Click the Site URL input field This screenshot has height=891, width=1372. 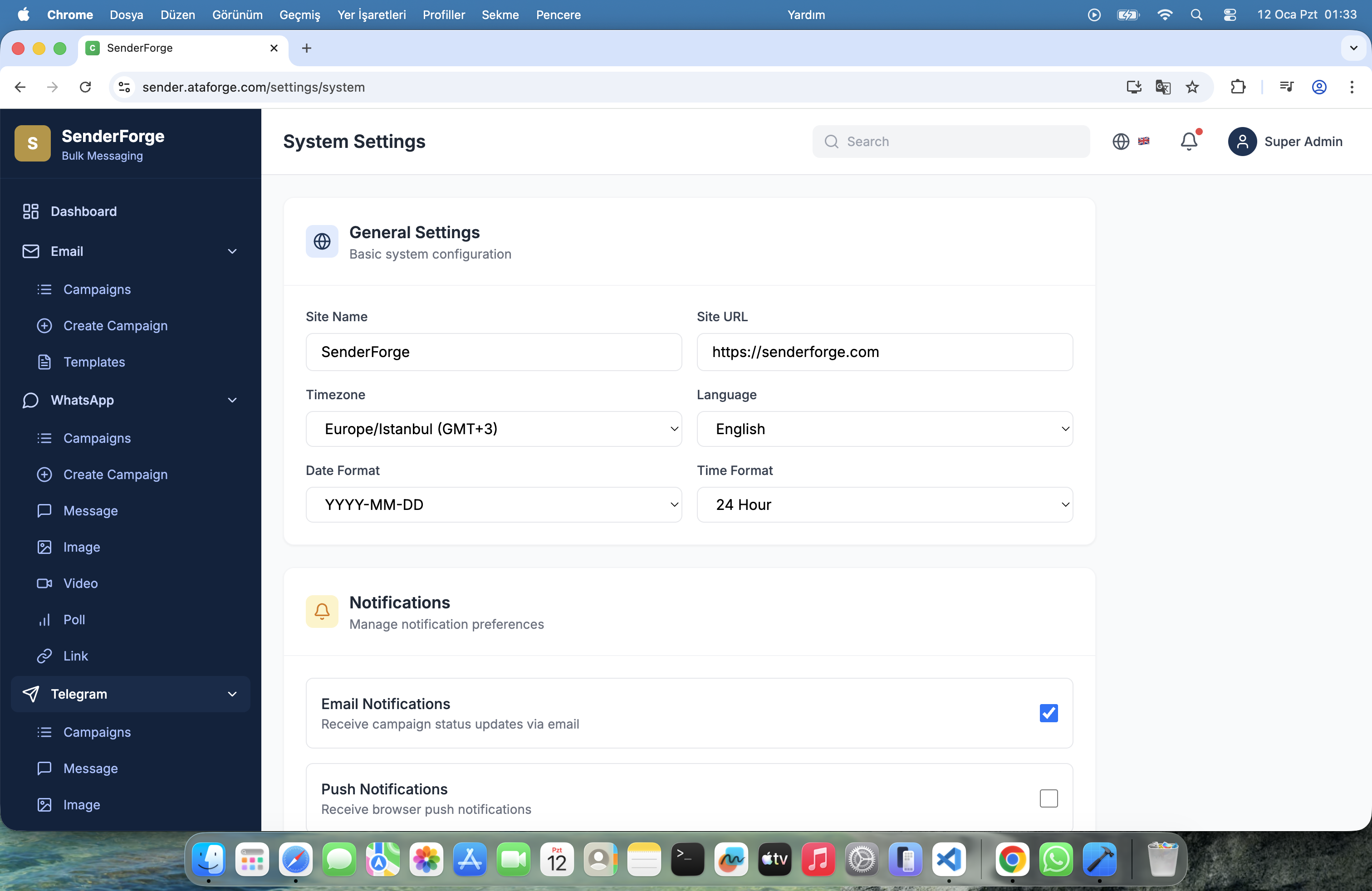tap(884, 352)
